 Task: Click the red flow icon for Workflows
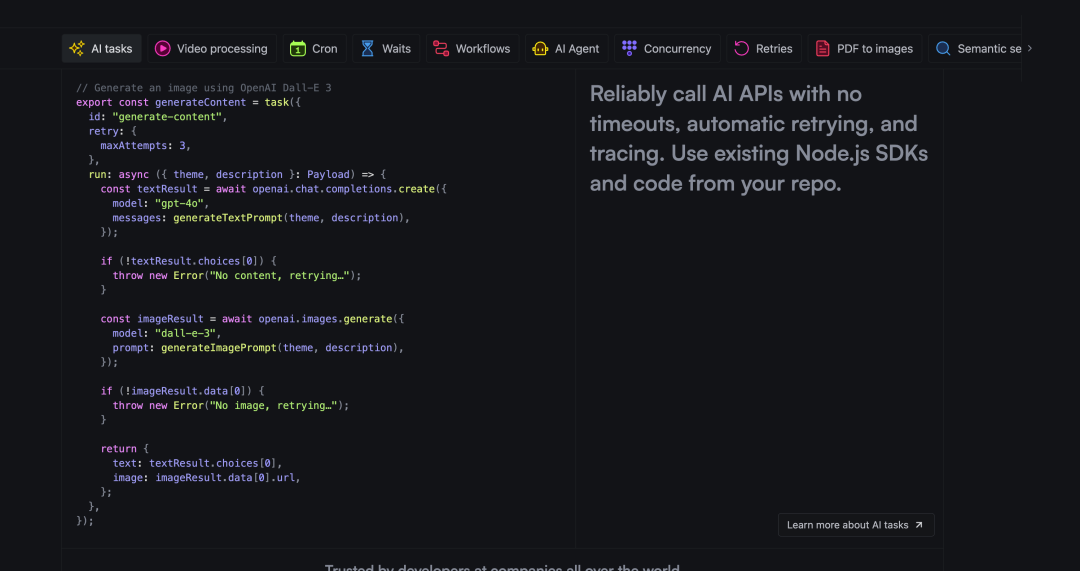click(441, 48)
